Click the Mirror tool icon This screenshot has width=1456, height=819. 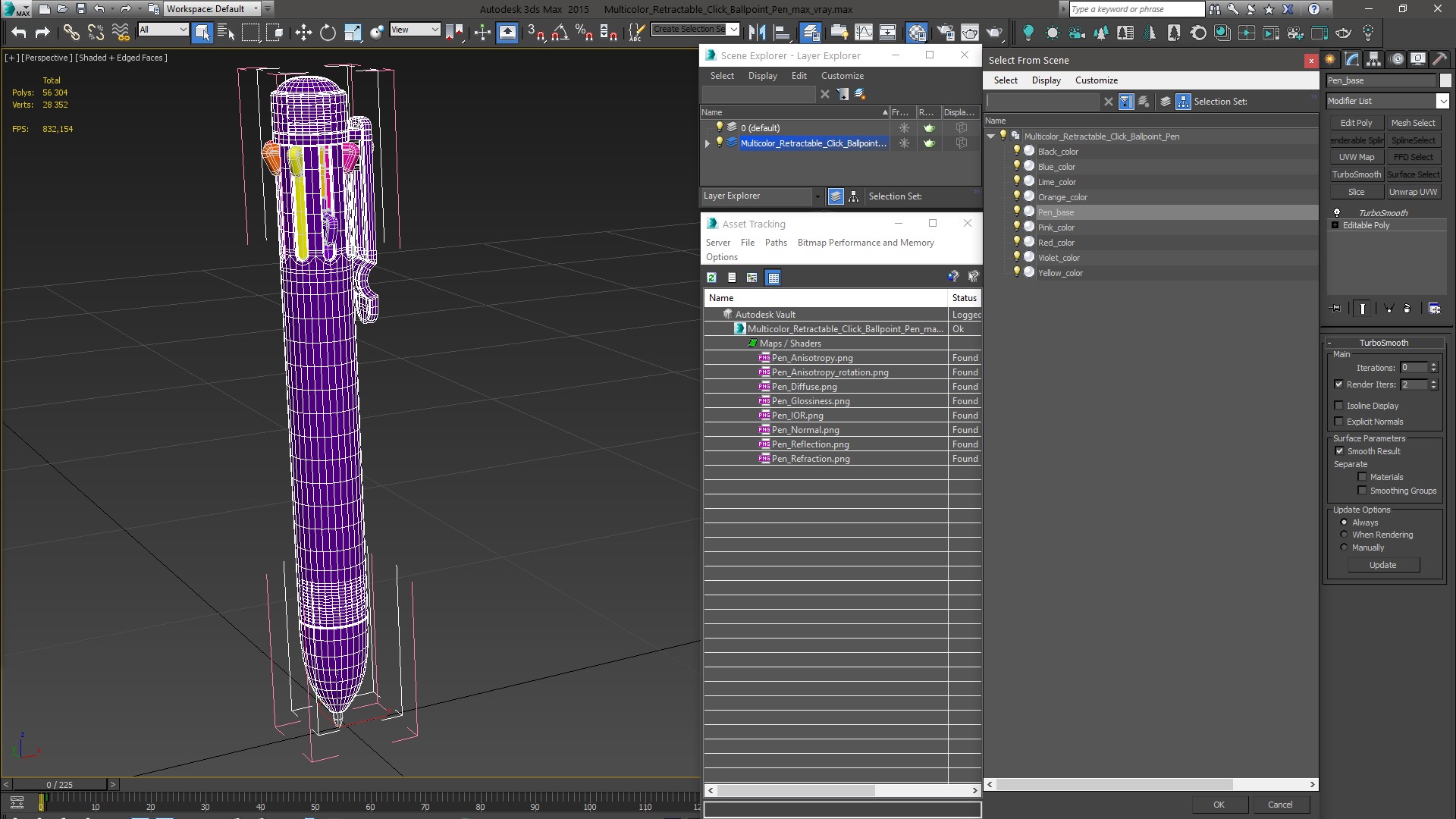(757, 32)
